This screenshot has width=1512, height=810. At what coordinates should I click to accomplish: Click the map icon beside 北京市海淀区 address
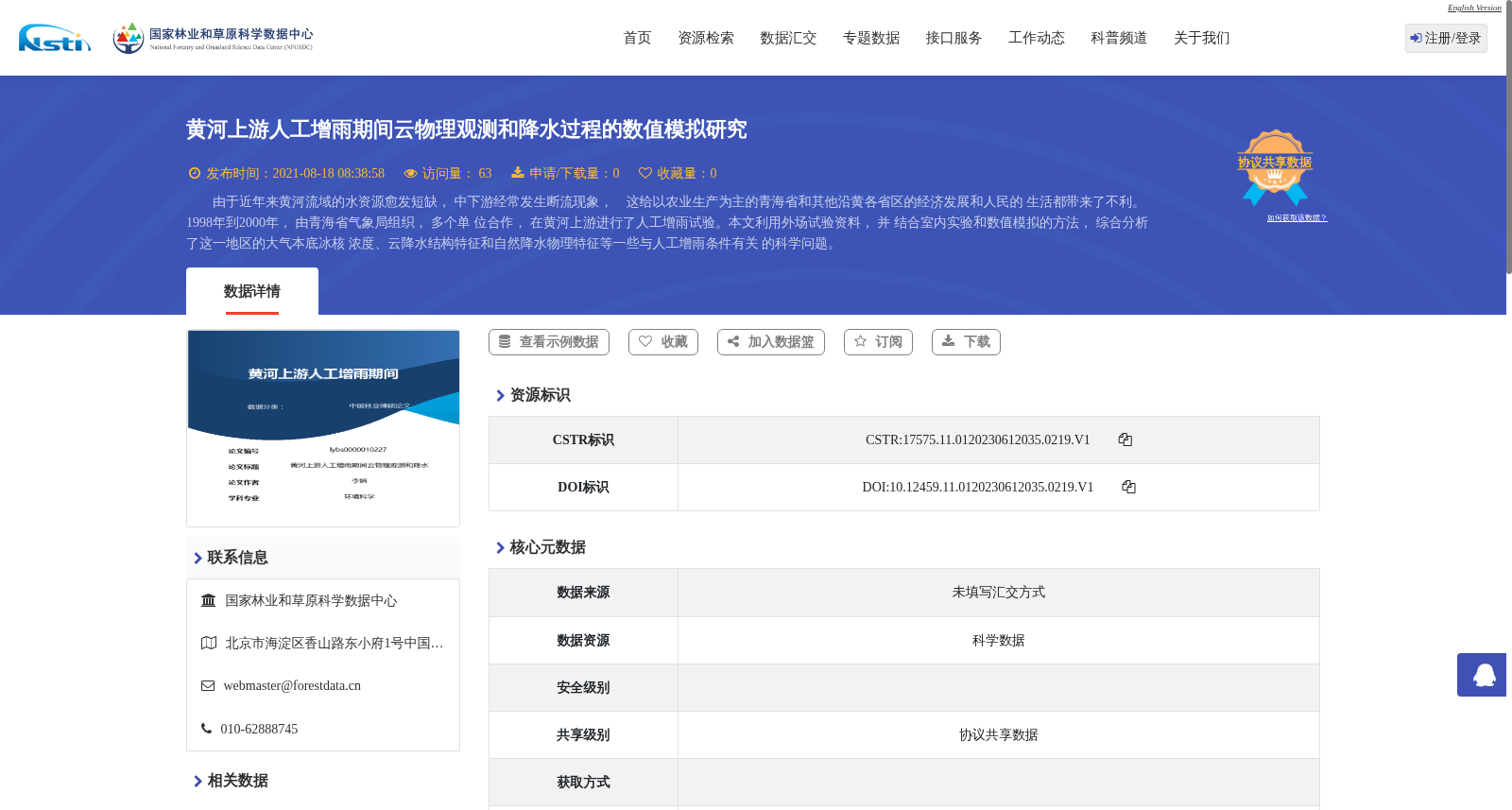[x=209, y=643]
